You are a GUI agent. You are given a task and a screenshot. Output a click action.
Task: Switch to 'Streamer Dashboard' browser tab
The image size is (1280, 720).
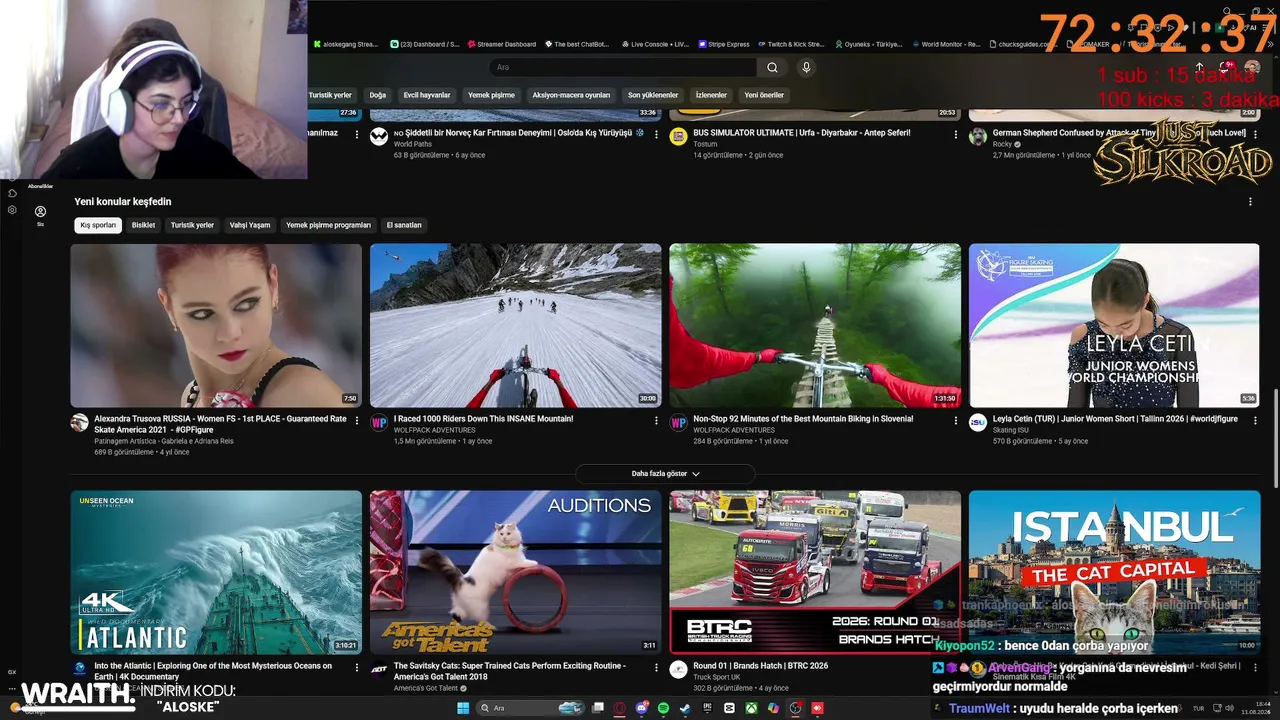pos(501,44)
